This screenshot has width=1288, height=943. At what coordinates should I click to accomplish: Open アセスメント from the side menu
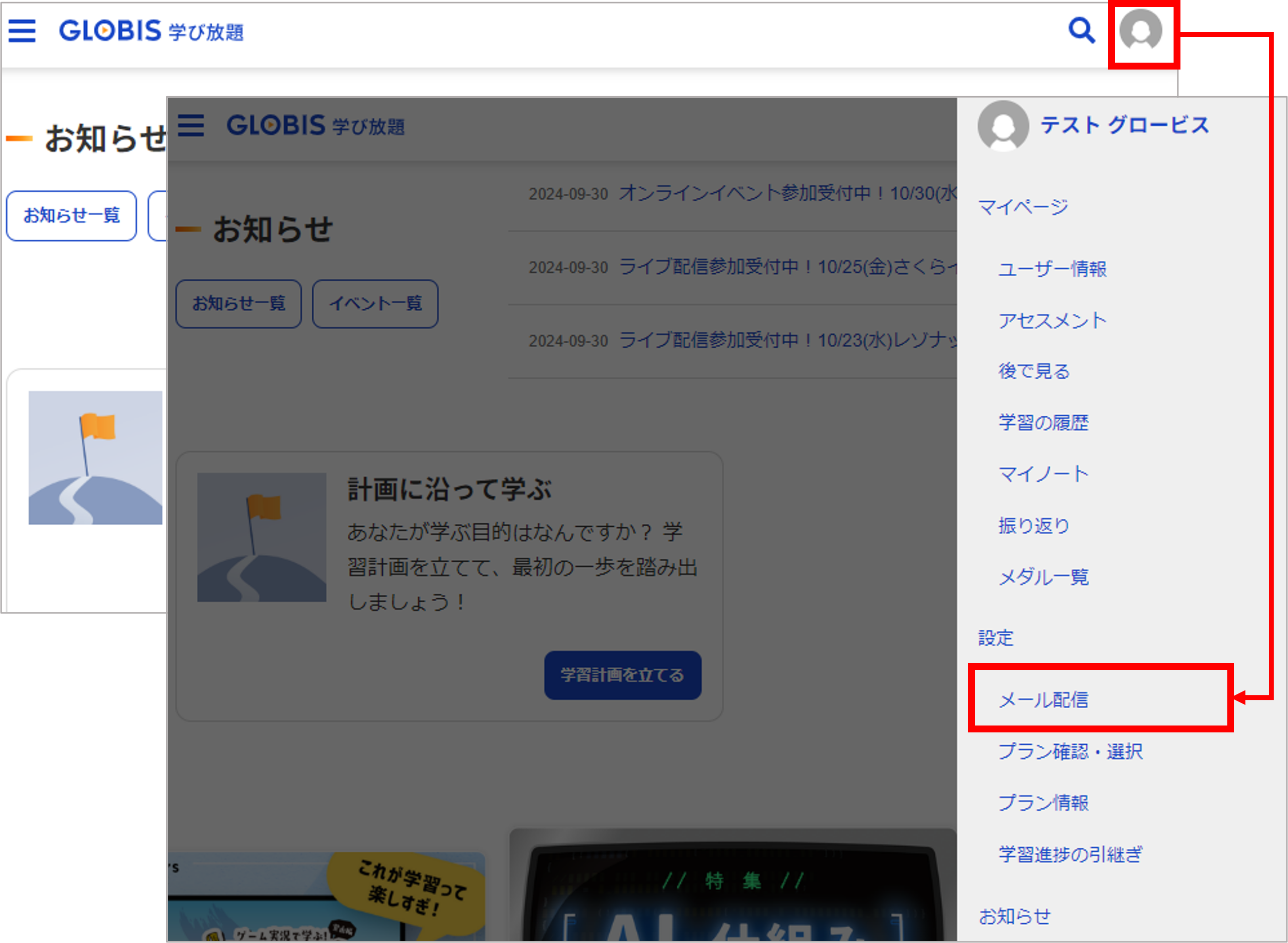point(1052,320)
